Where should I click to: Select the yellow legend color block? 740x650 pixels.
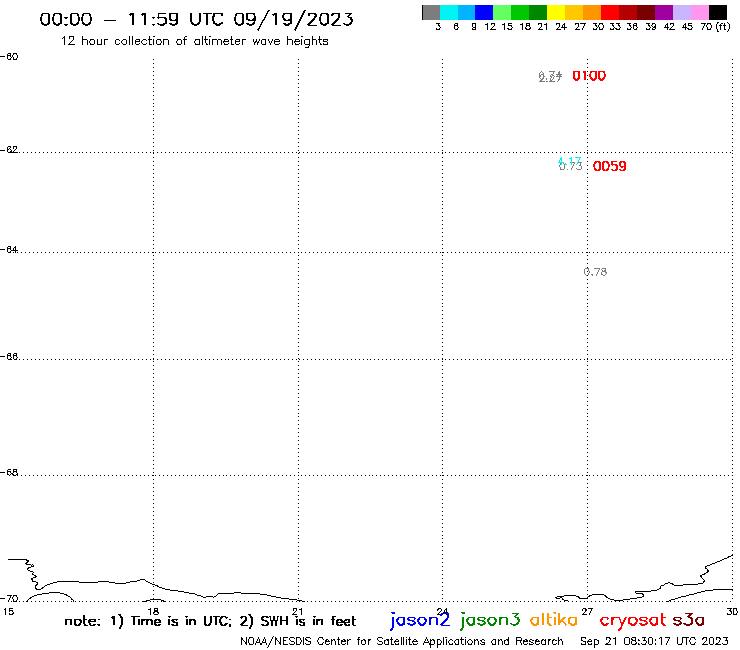tap(556, 12)
